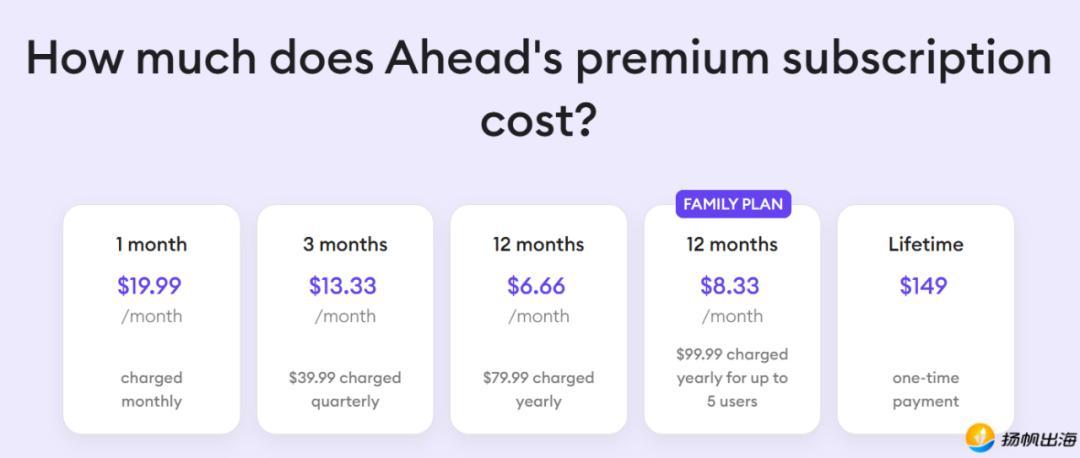1080x458 pixels.
Task: Click "charged monthly" text
Action: 152,390
